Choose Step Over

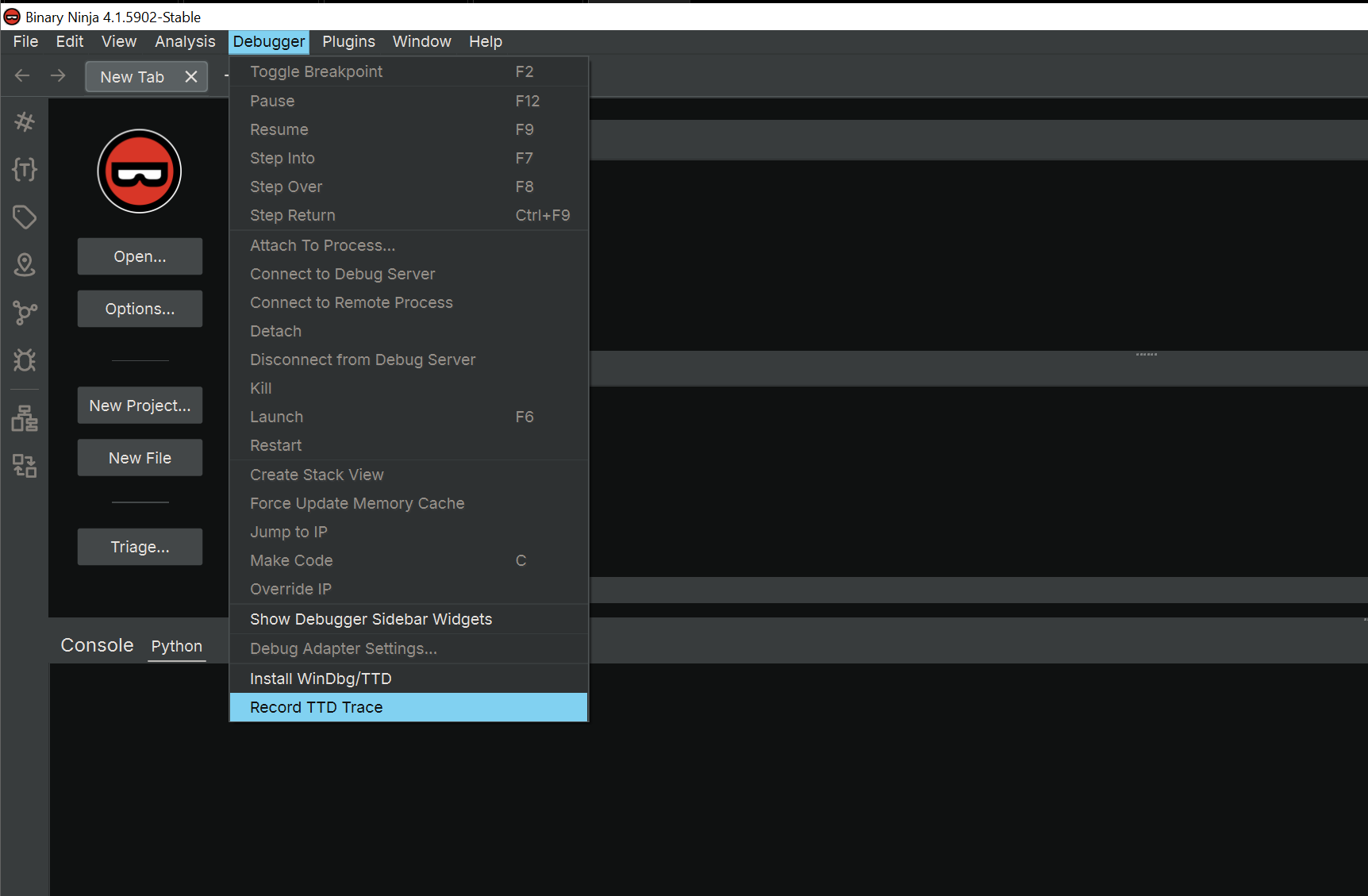pyautogui.click(x=409, y=187)
